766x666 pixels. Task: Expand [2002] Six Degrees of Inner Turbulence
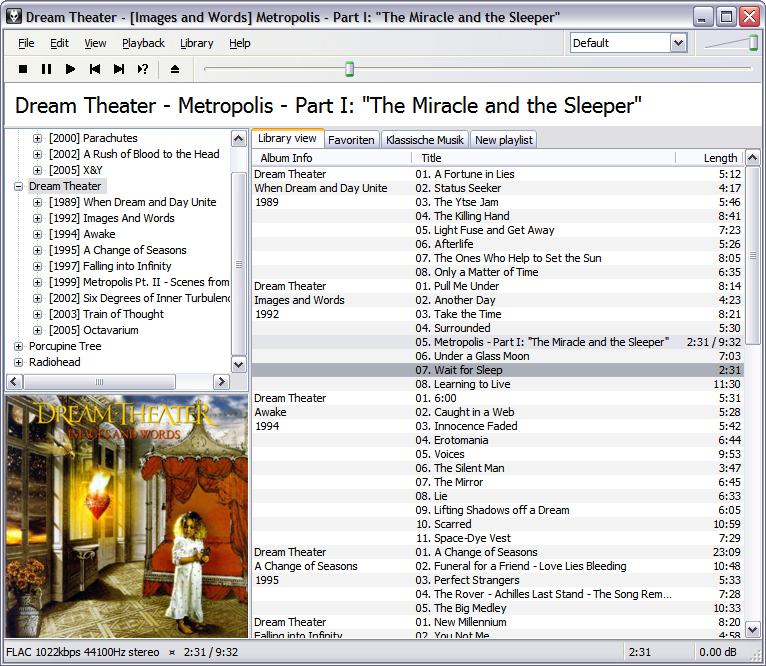[37, 298]
